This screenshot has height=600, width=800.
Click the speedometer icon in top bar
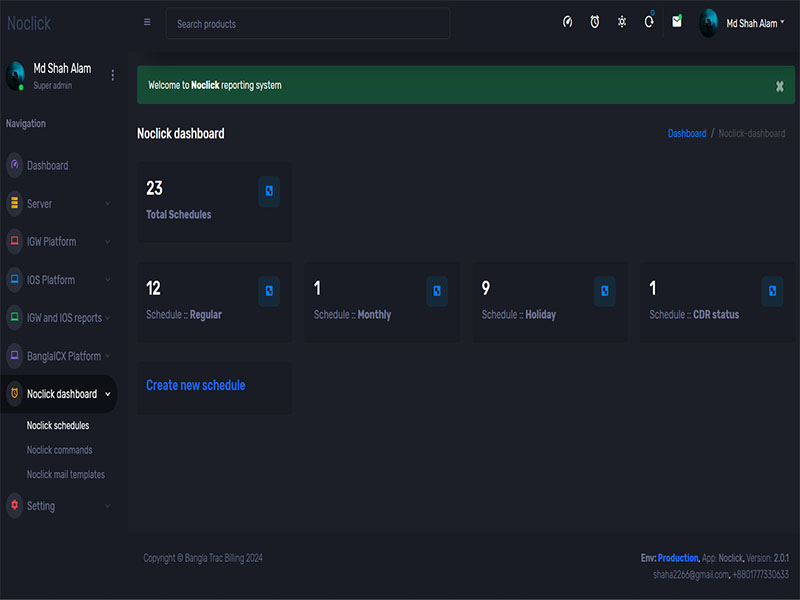[x=568, y=22]
